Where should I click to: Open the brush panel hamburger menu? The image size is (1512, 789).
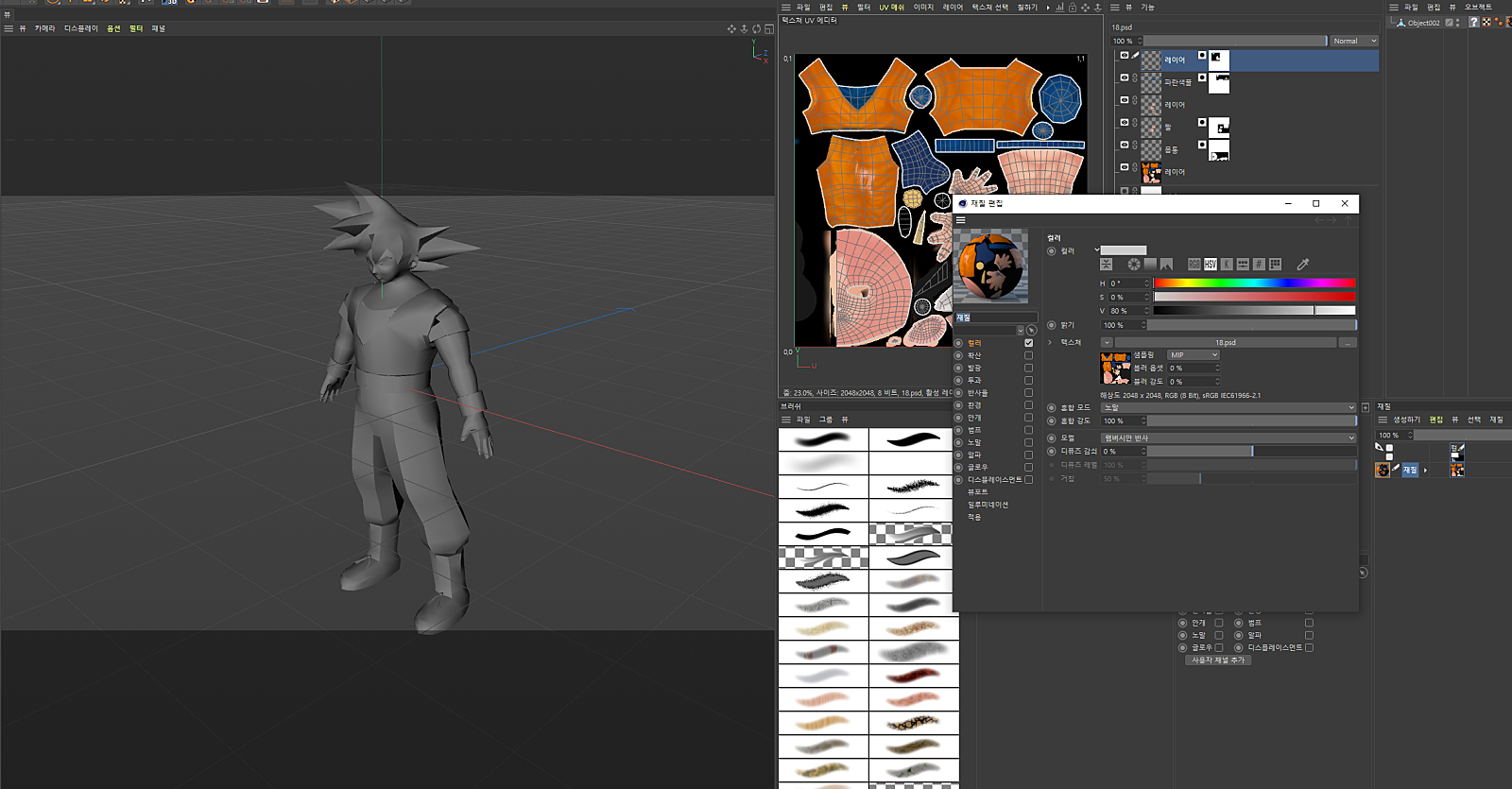(785, 420)
